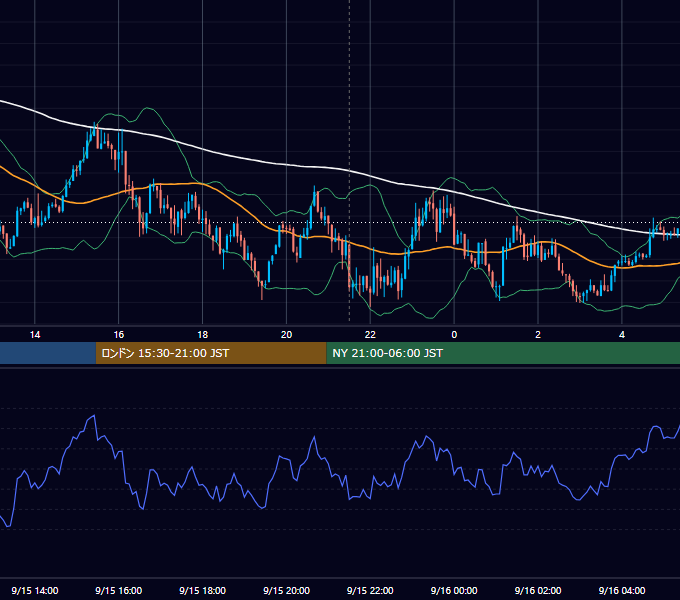This screenshot has width=680, height=600.
Task: Click the 4 hour label on the time axis
Action: click(x=622, y=335)
